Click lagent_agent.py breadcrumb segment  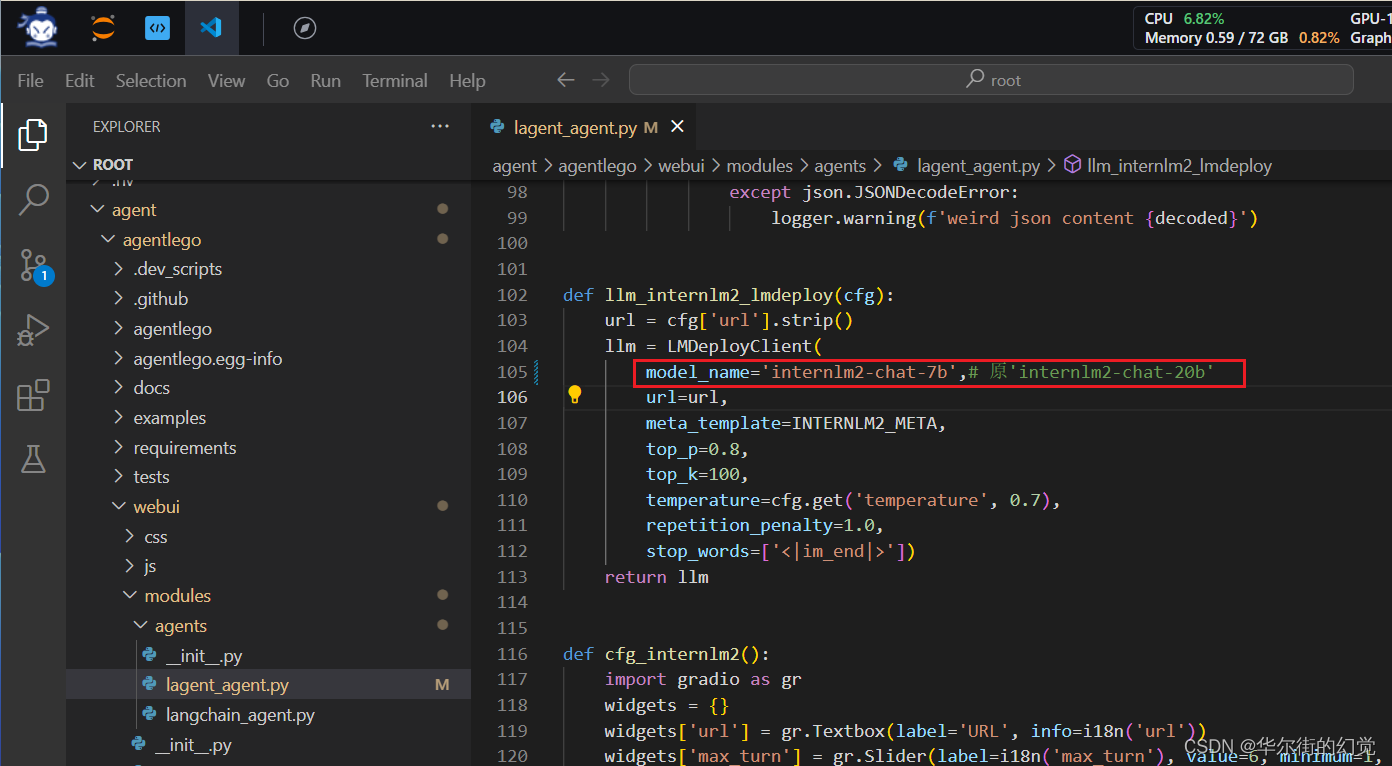[979, 166]
